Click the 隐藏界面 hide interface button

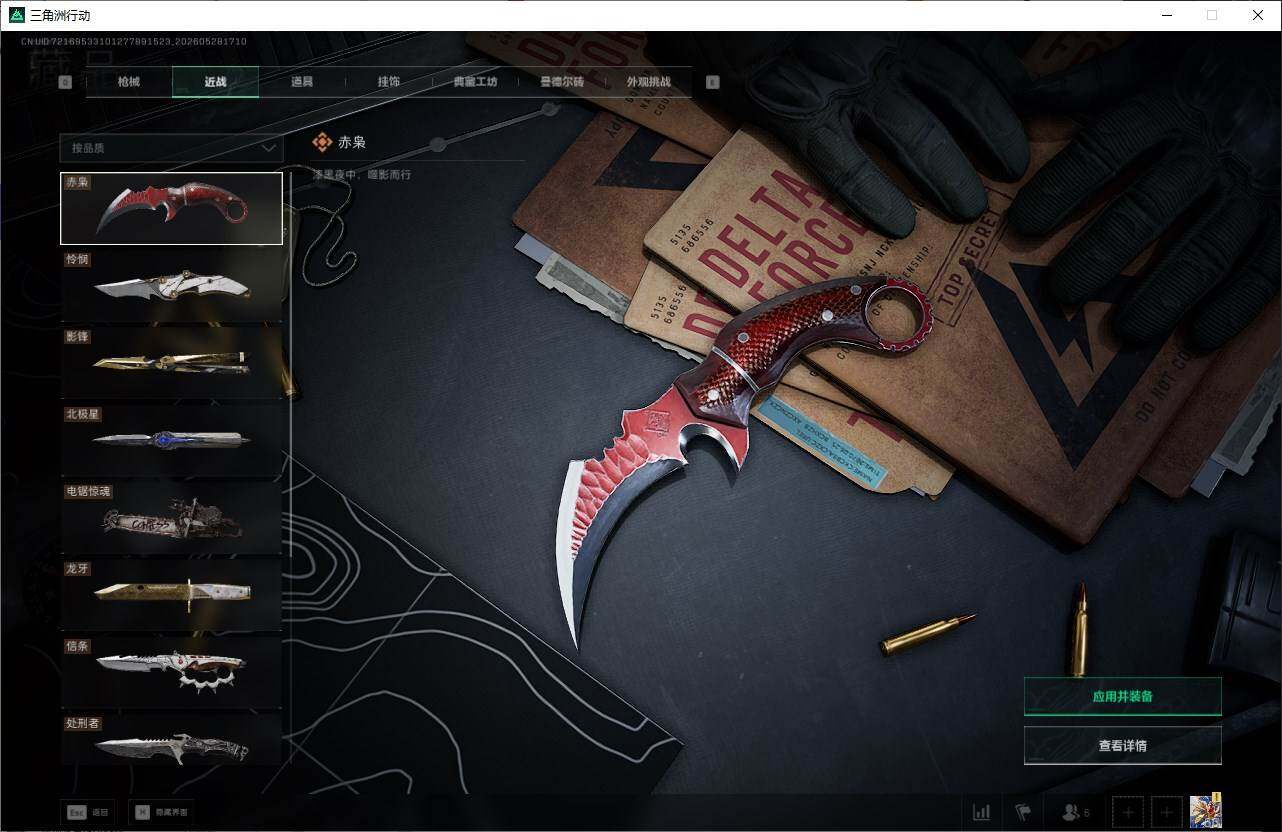click(x=162, y=812)
